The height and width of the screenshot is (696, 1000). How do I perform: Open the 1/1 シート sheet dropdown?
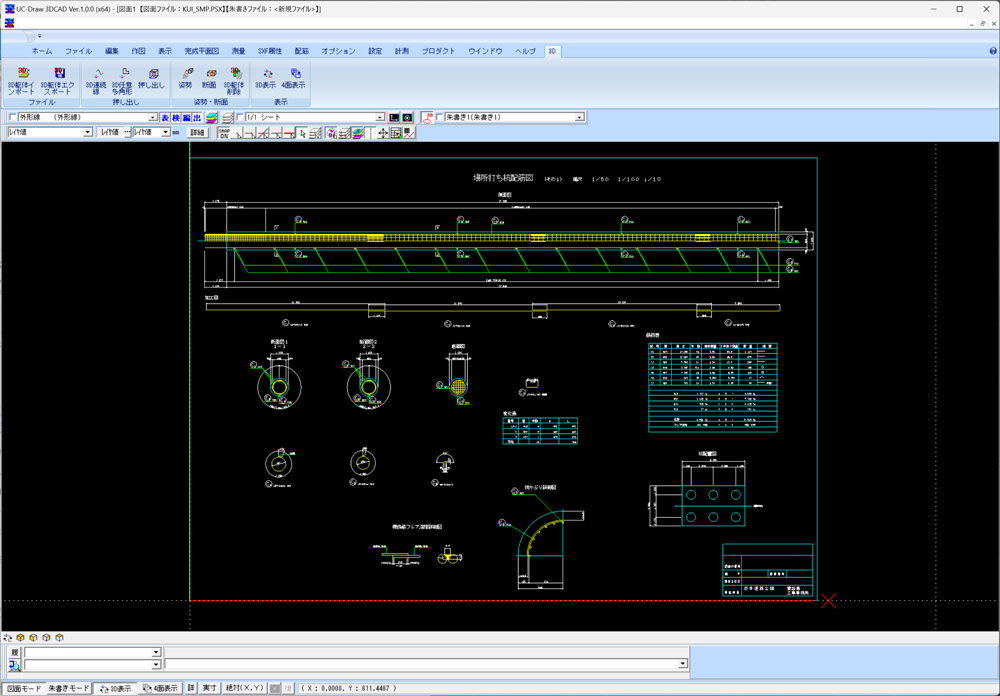click(x=380, y=117)
